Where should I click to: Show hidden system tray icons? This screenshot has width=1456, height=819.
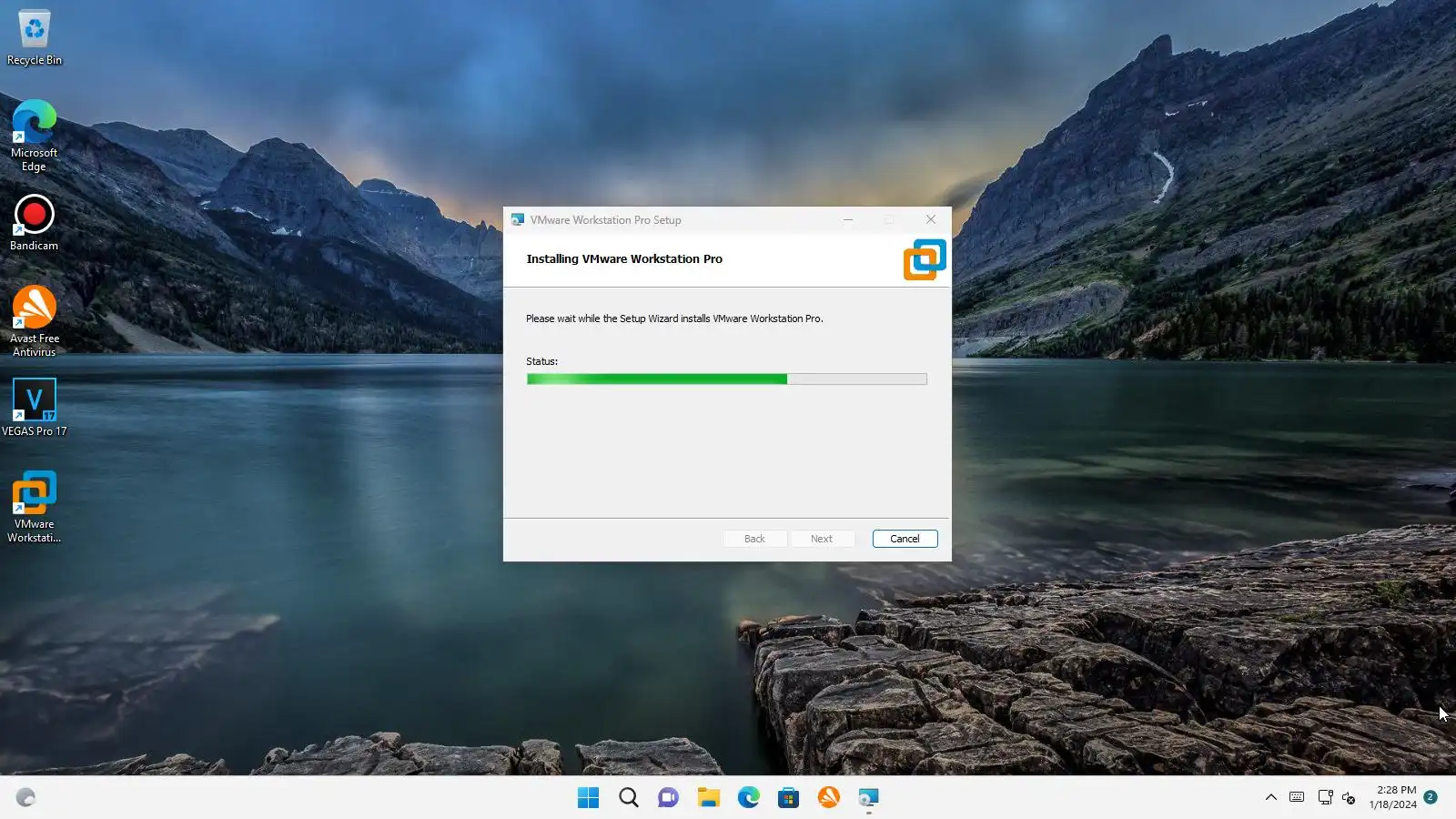point(1271,797)
